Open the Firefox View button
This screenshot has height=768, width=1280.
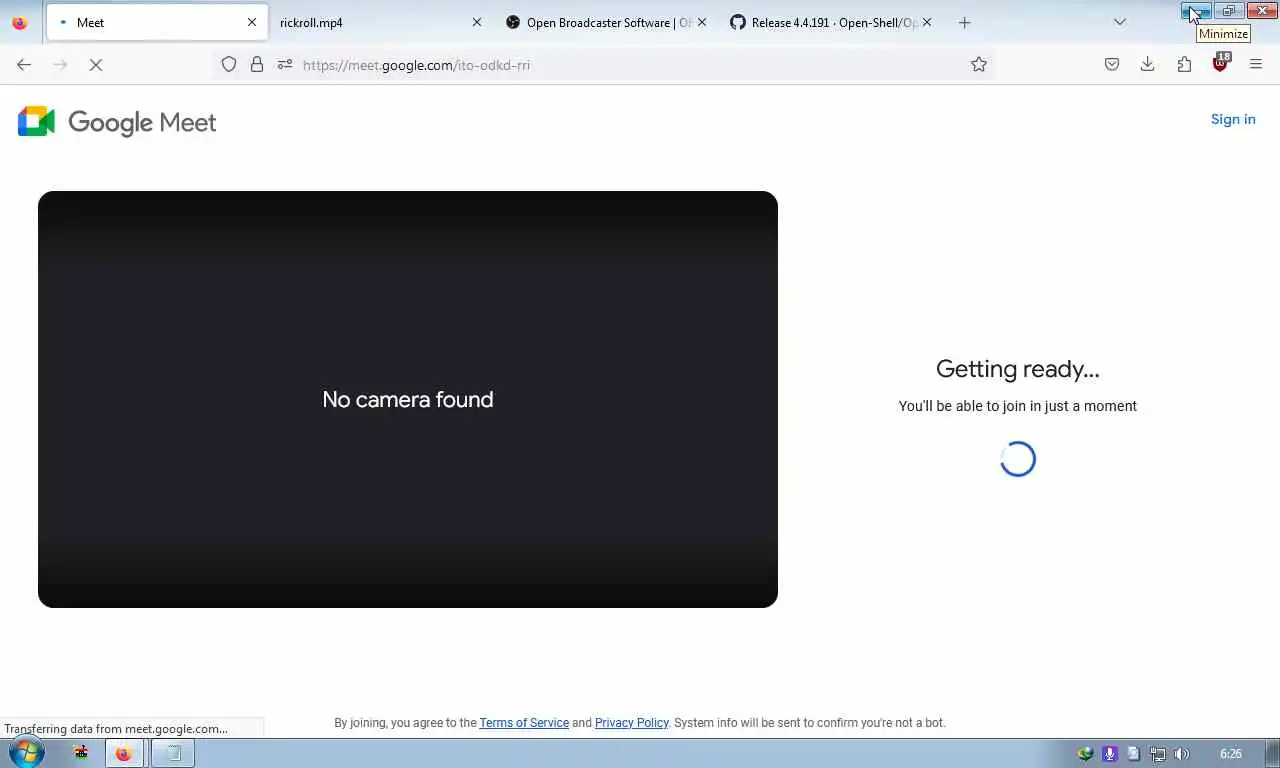(x=20, y=22)
